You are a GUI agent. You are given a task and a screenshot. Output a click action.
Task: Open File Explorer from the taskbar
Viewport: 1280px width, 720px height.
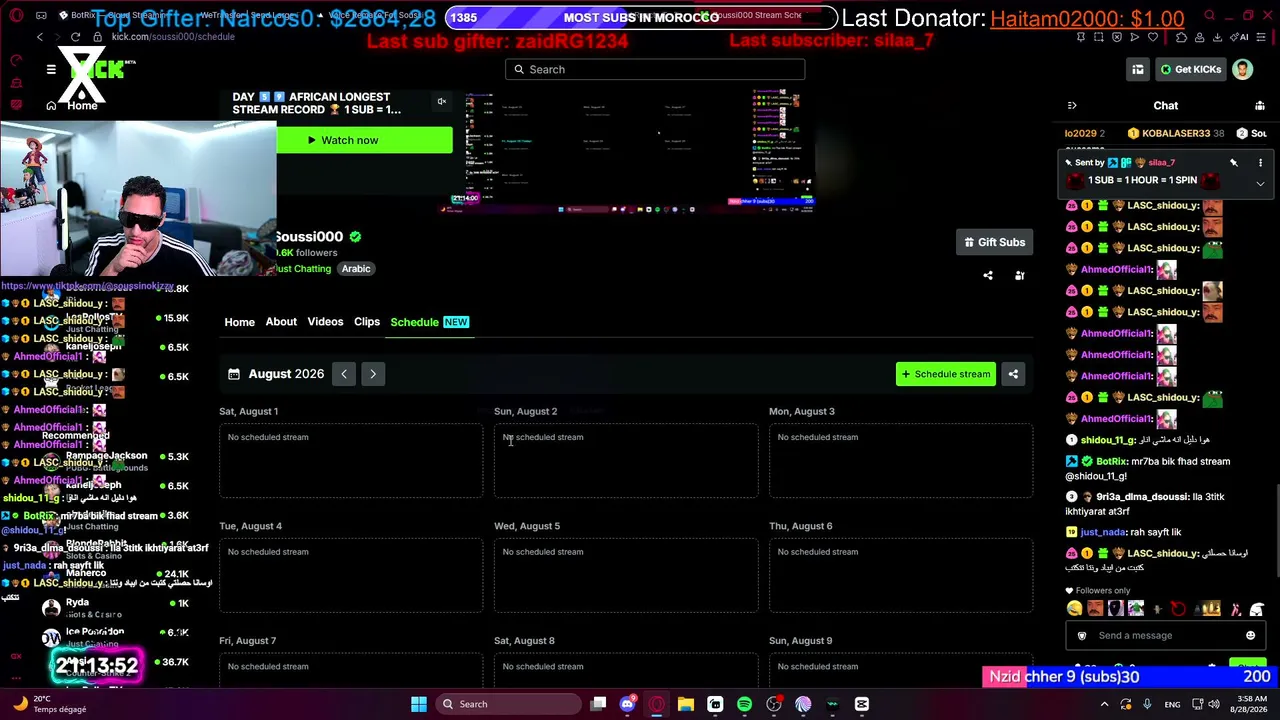685,704
